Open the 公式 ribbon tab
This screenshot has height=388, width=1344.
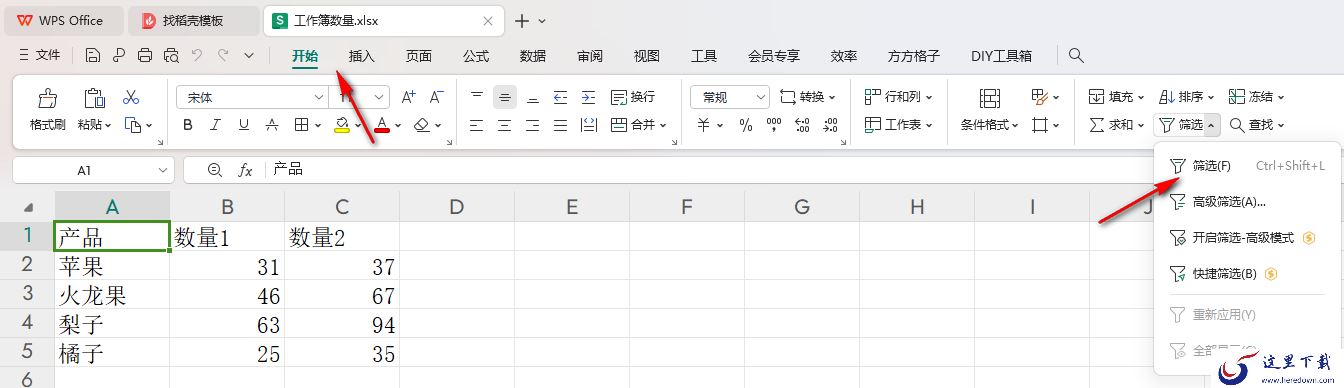coord(476,56)
